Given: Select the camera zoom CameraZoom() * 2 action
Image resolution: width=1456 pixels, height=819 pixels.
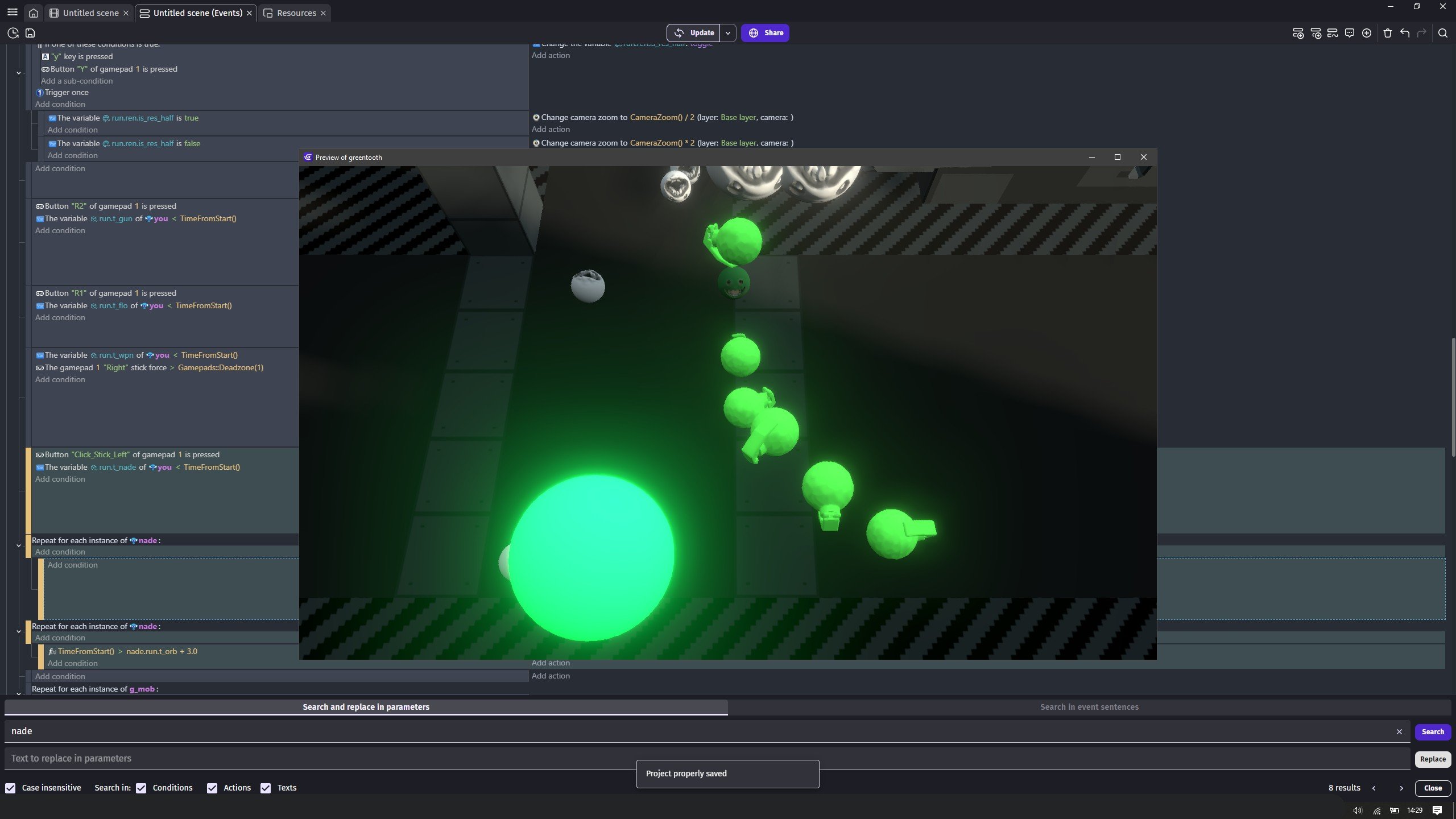Looking at the screenshot, I should (663, 143).
